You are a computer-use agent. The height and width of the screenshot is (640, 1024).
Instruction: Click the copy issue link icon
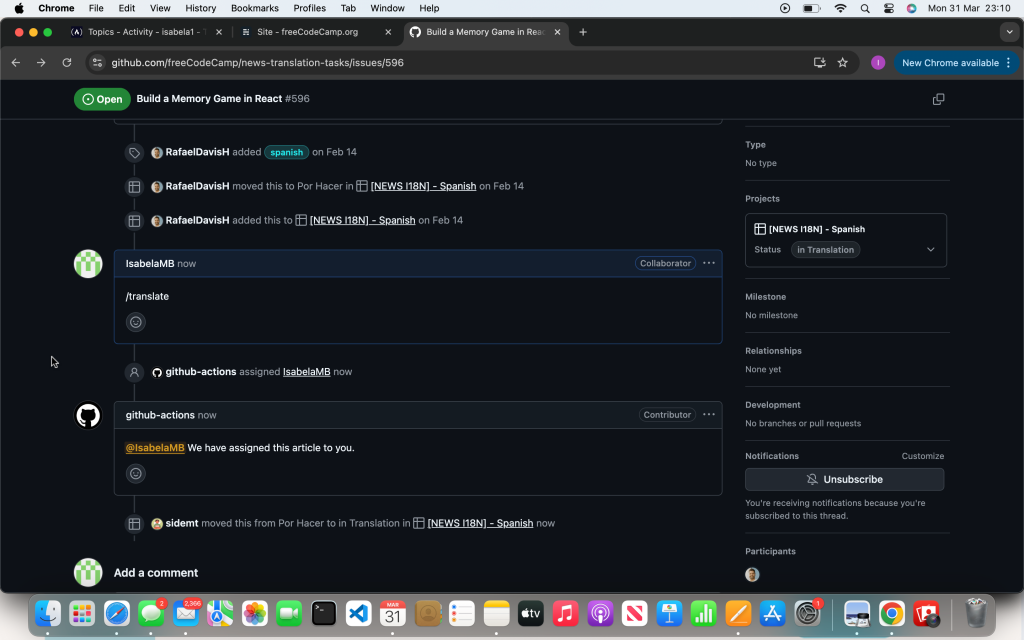pos(938,99)
